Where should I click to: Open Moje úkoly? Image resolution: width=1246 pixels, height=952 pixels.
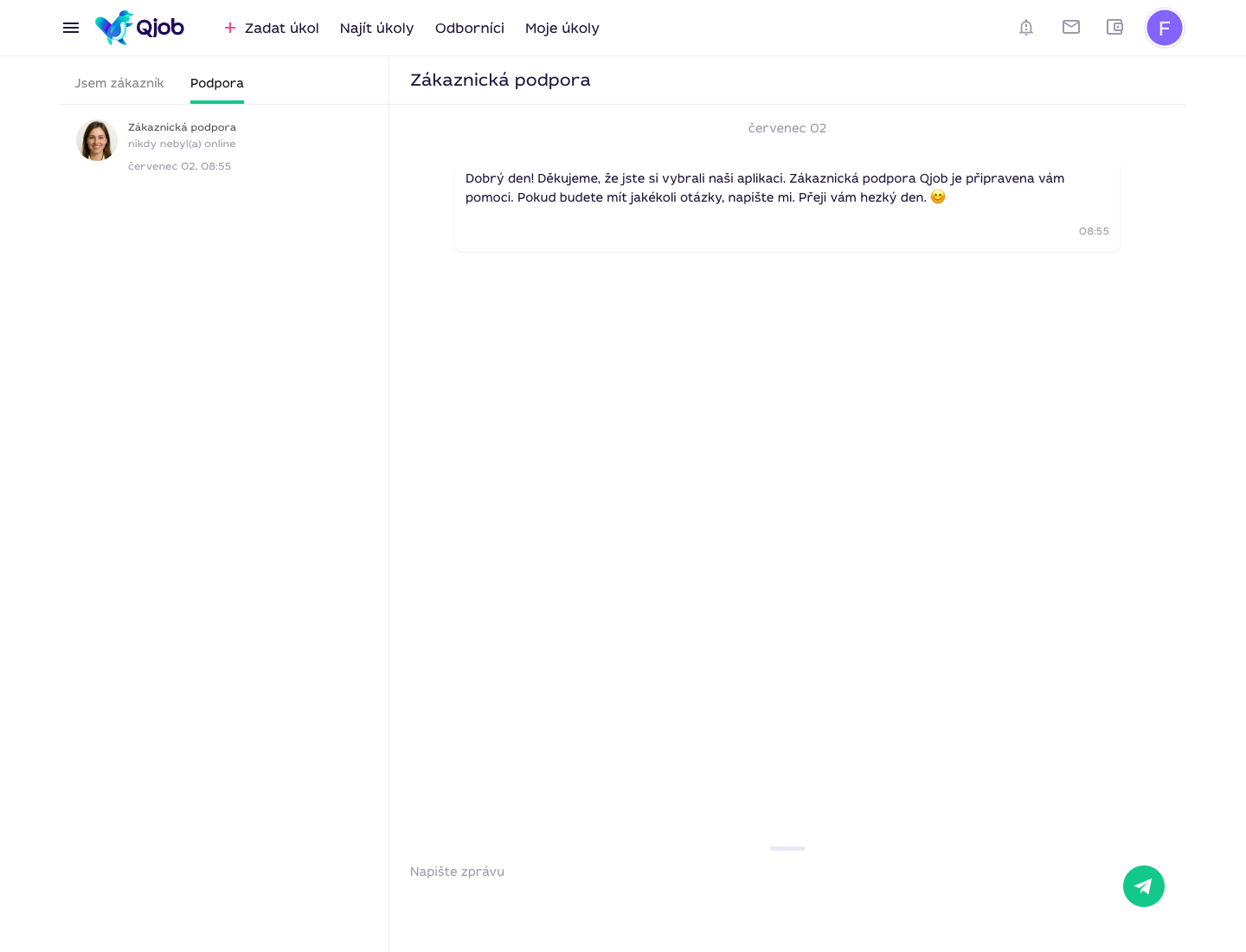pyautogui.click(x=562, y=28)
